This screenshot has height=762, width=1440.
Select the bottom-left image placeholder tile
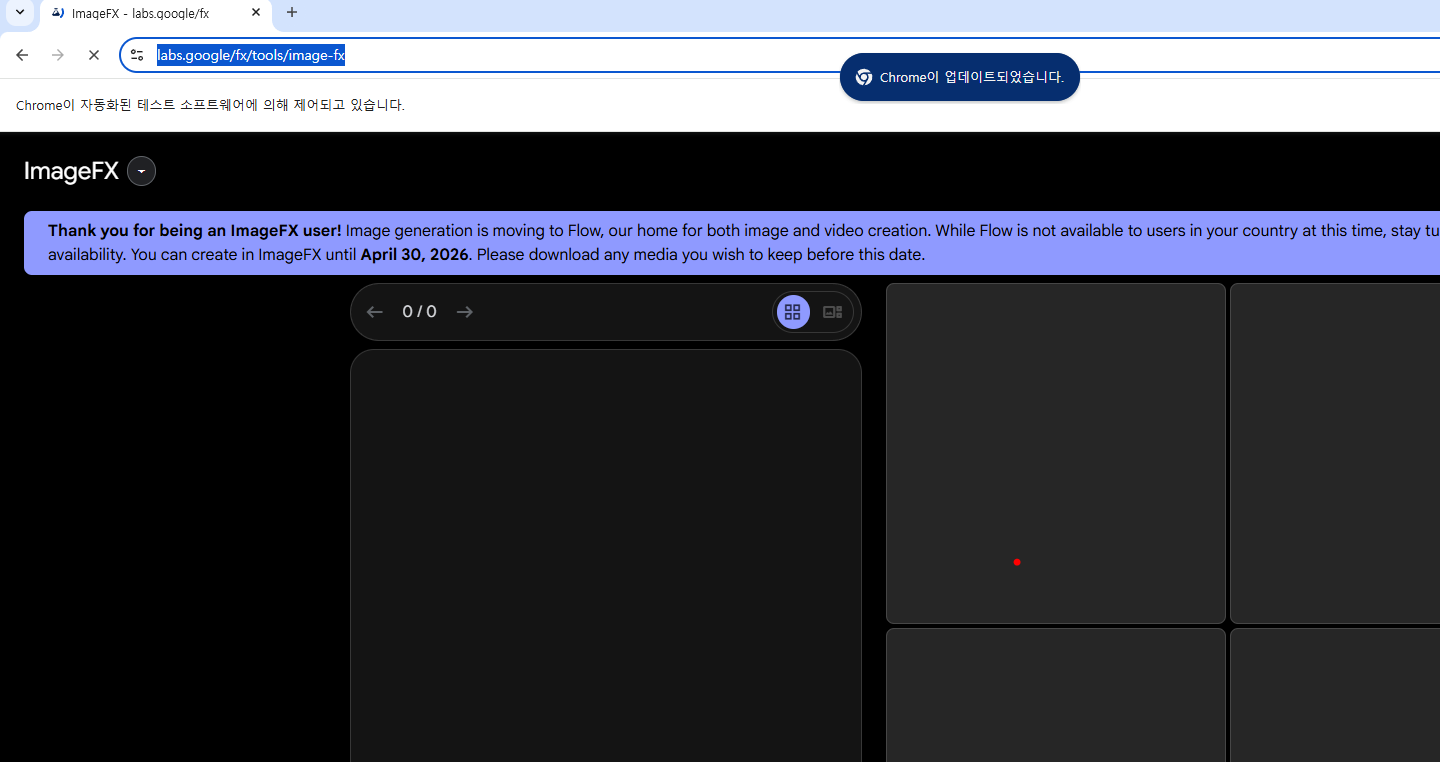click(x=1055, y=694)
